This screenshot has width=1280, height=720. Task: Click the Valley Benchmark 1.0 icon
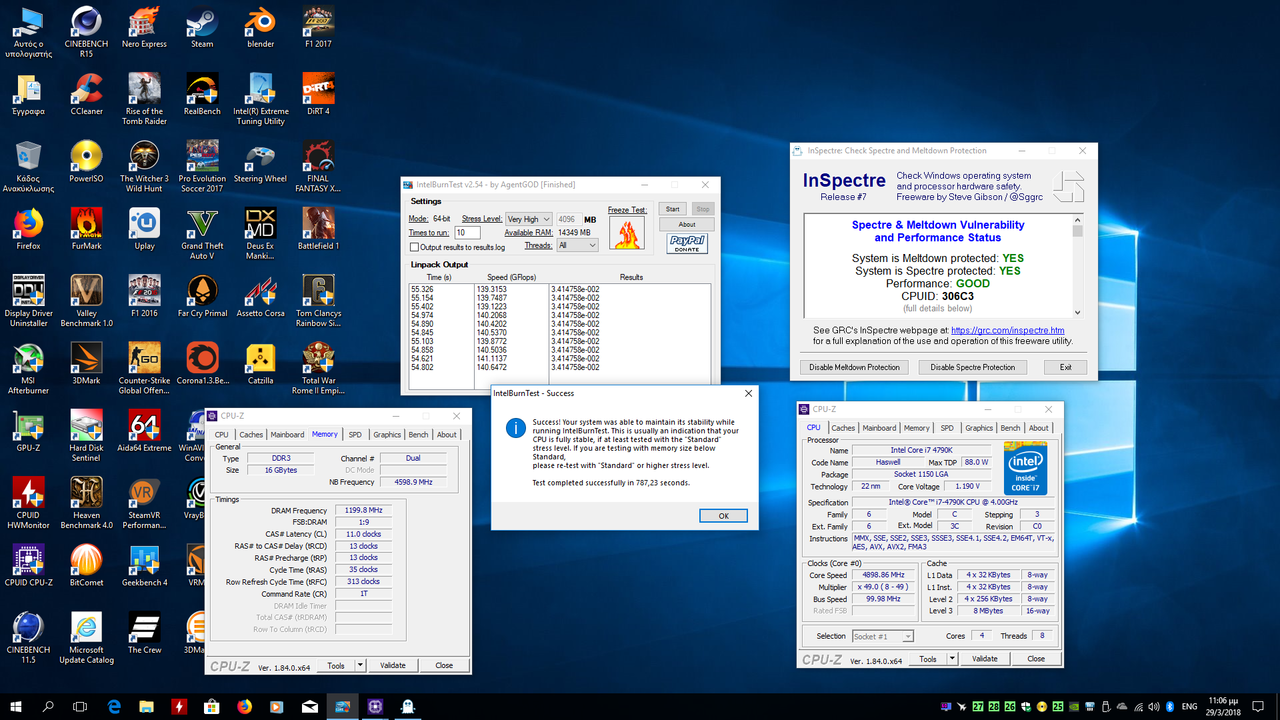coord(86,300)
